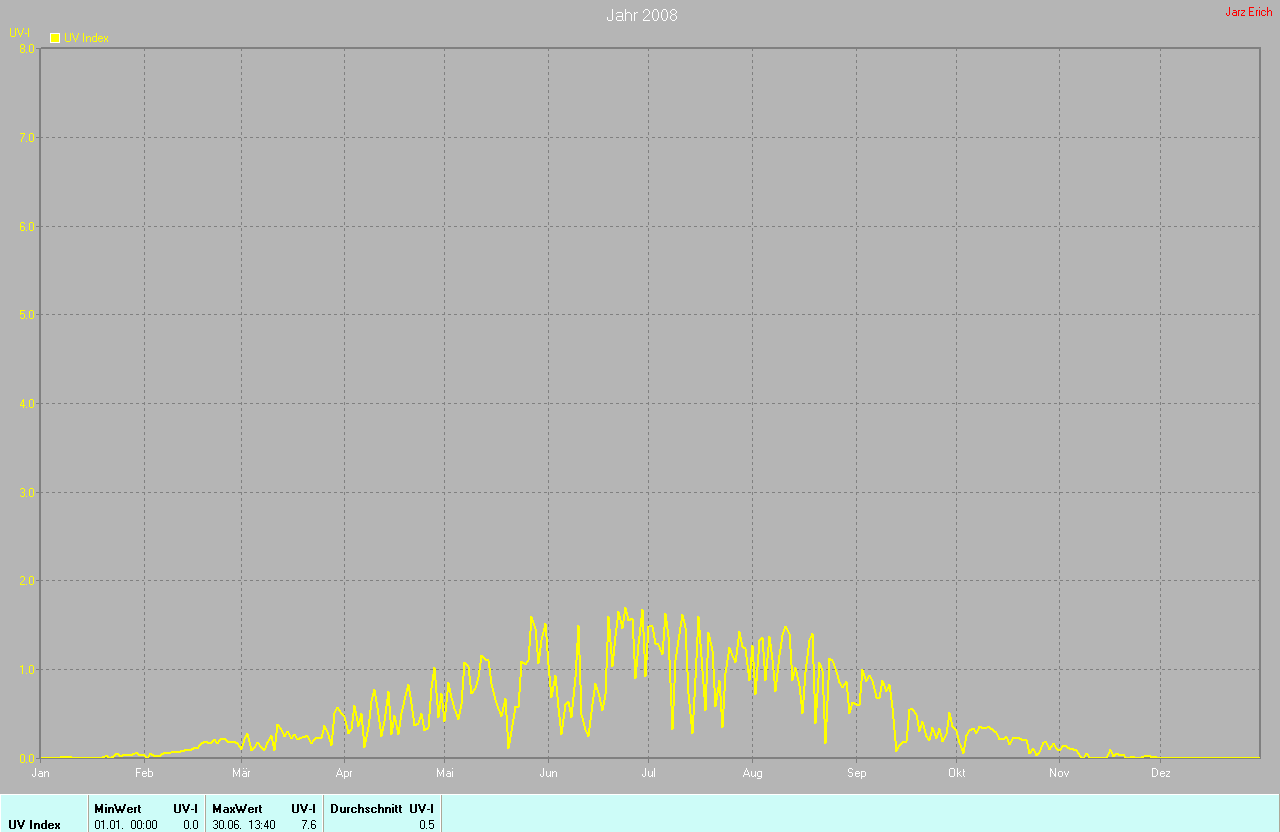Click the 'Okt' month label

click(x=957, y=773)
